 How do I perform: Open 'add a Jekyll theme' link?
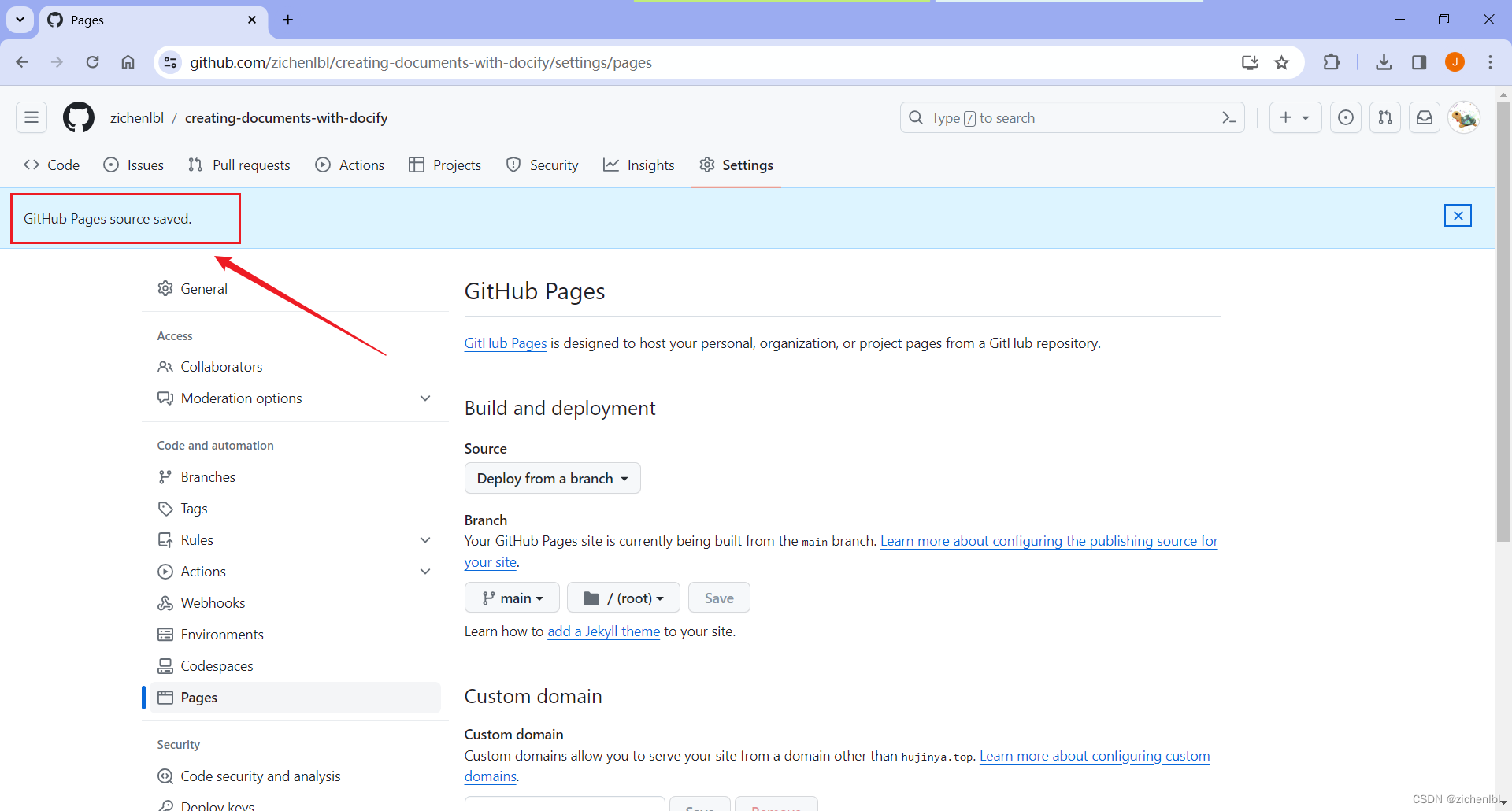click(603, 631)
